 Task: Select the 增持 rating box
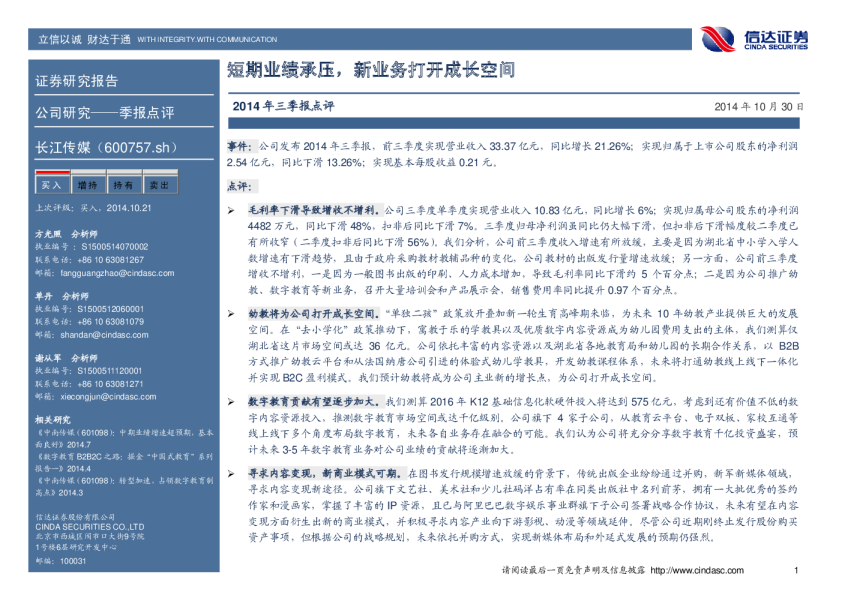(x=87, y=185)
